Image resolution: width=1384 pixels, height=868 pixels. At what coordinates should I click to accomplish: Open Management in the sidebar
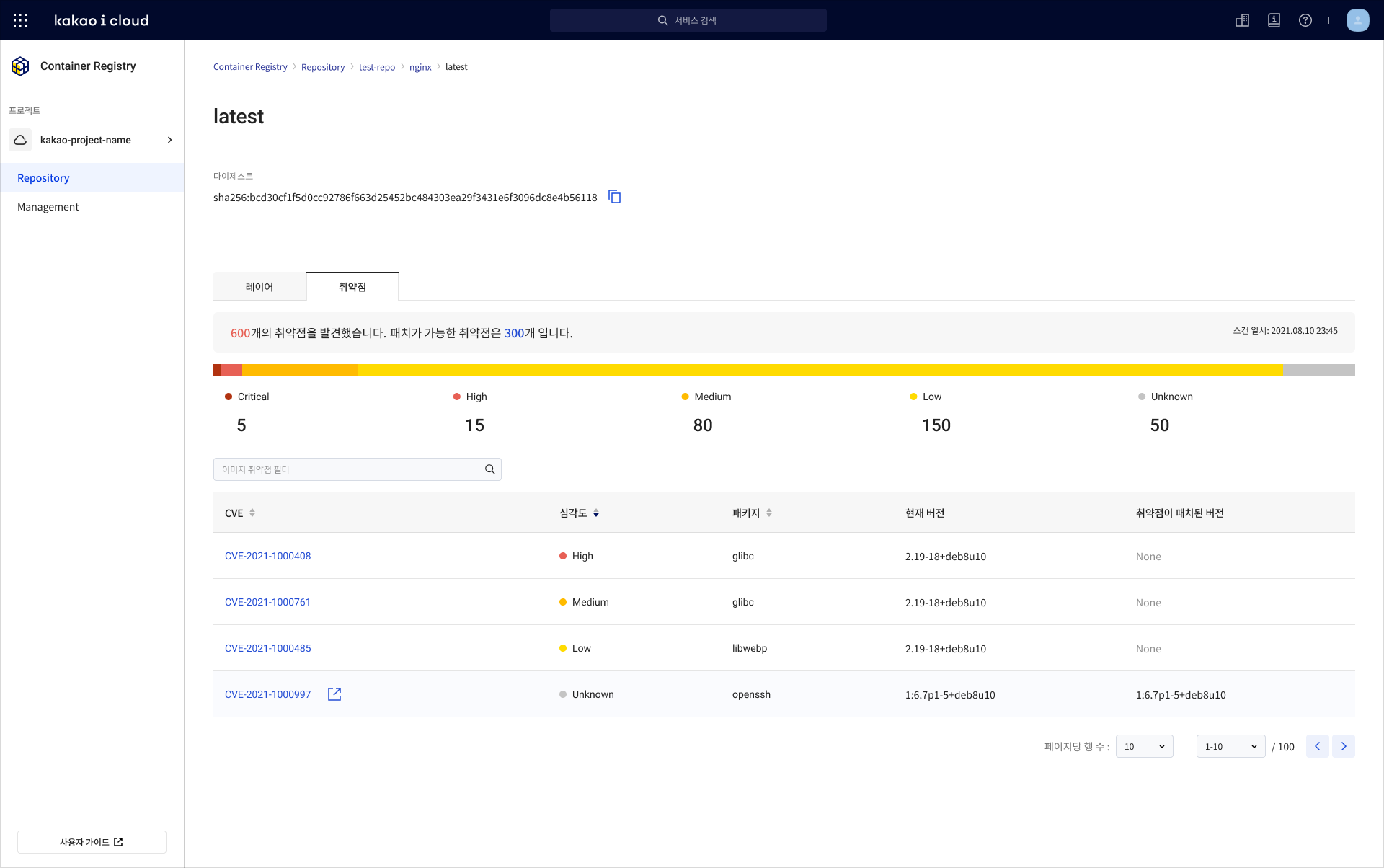(92, 206)
